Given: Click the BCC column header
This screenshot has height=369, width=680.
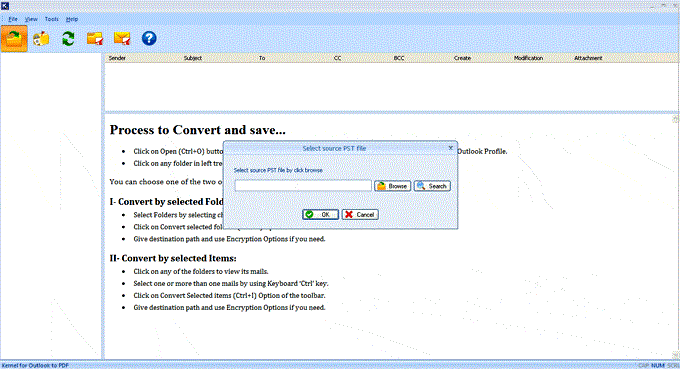Looking at the screenshot, I should click(399, 58).
